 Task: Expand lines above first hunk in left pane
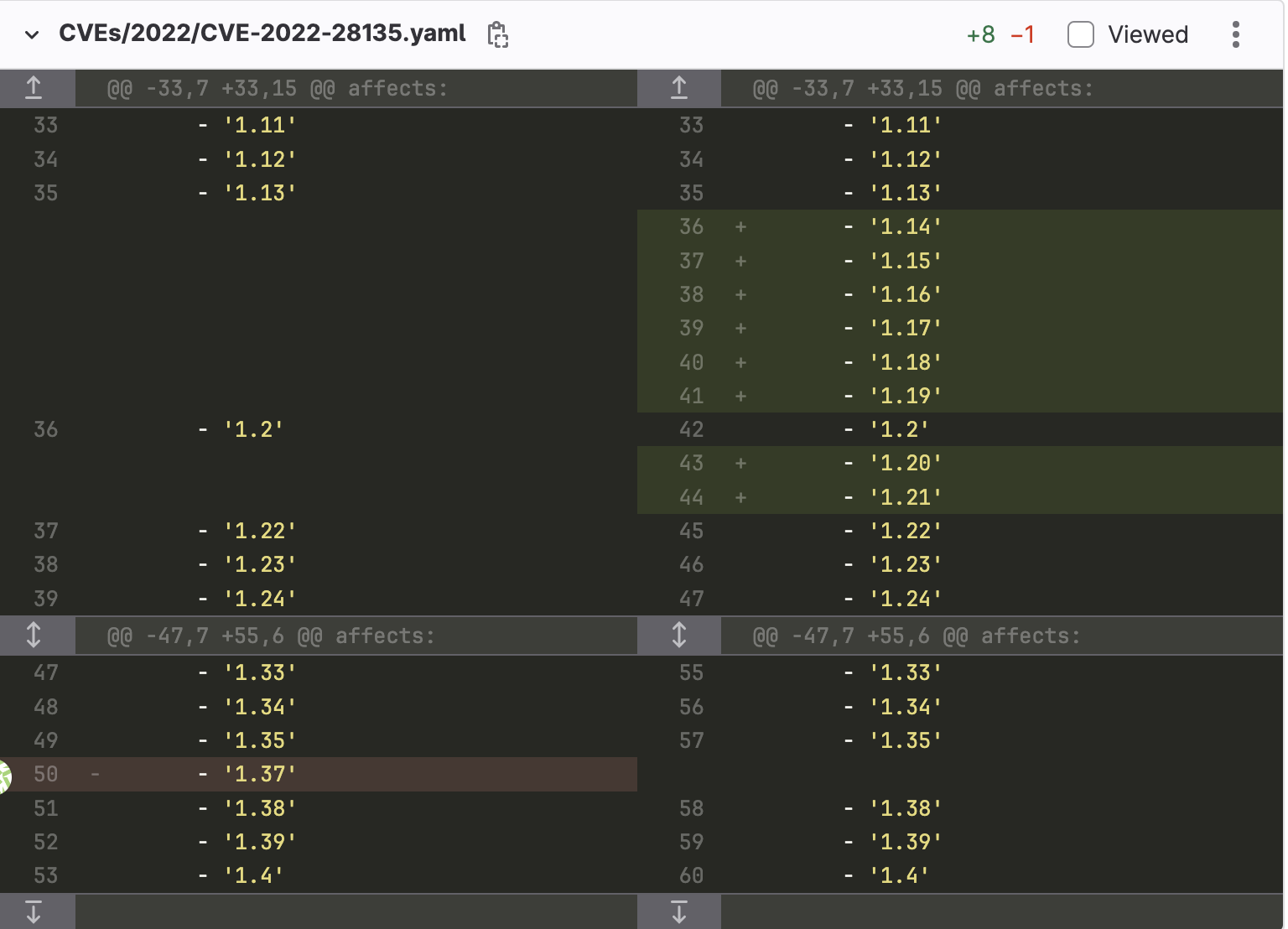tap(35, 87)
